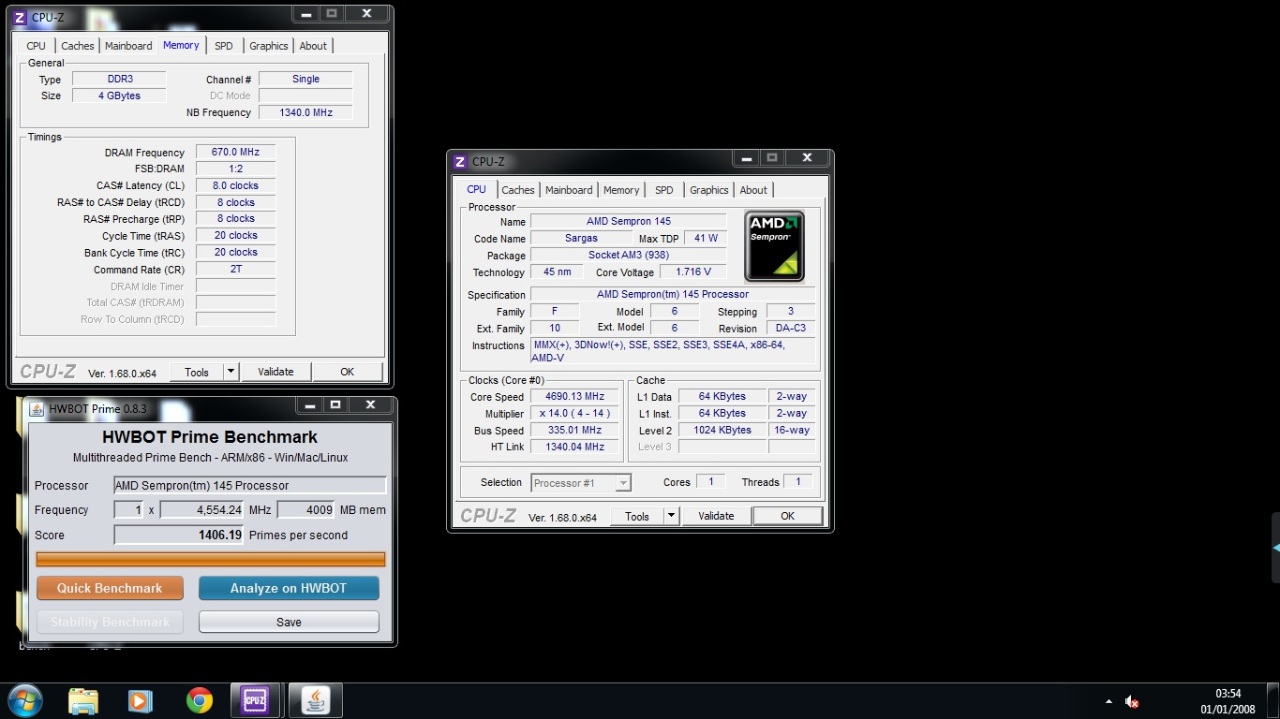Click OK in CPU window
The height and width of the screenshot is (719, 1280).
[788, 516]
